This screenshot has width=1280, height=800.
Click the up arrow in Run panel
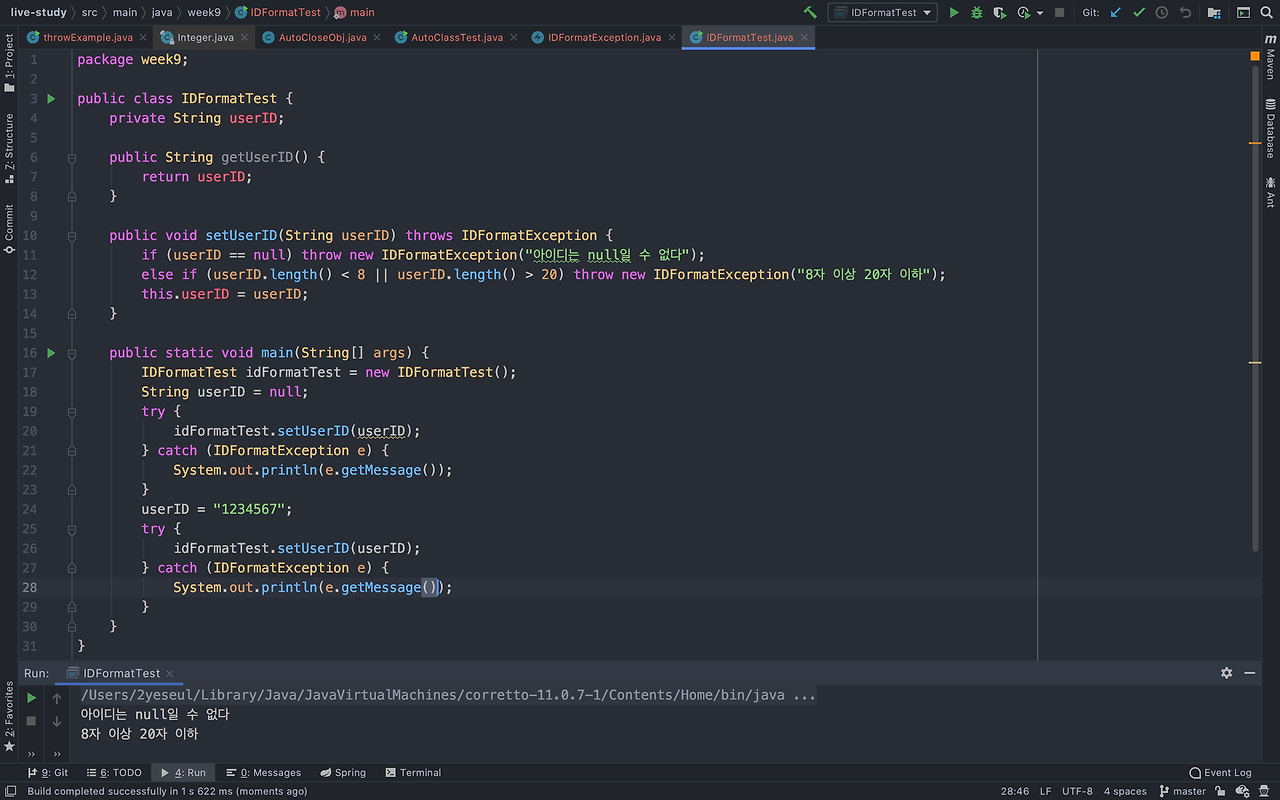(57, 698)
